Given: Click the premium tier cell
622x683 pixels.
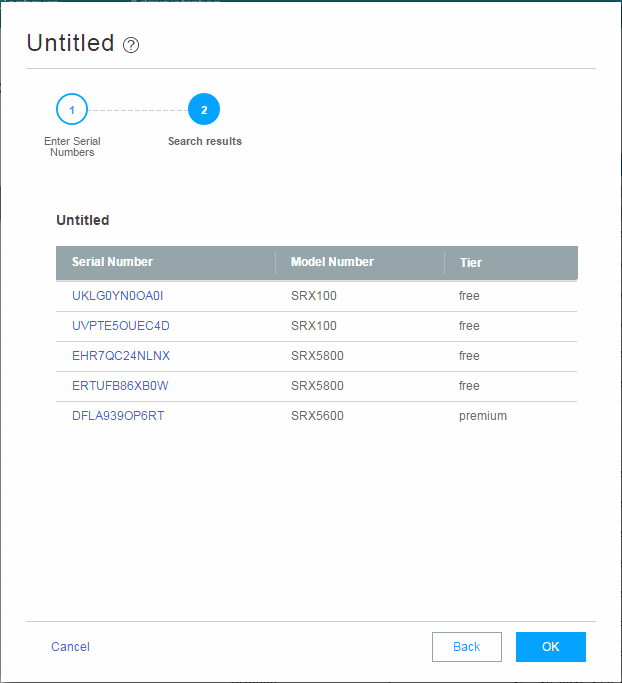Looking at the screenshot, I should click(483, 416).
